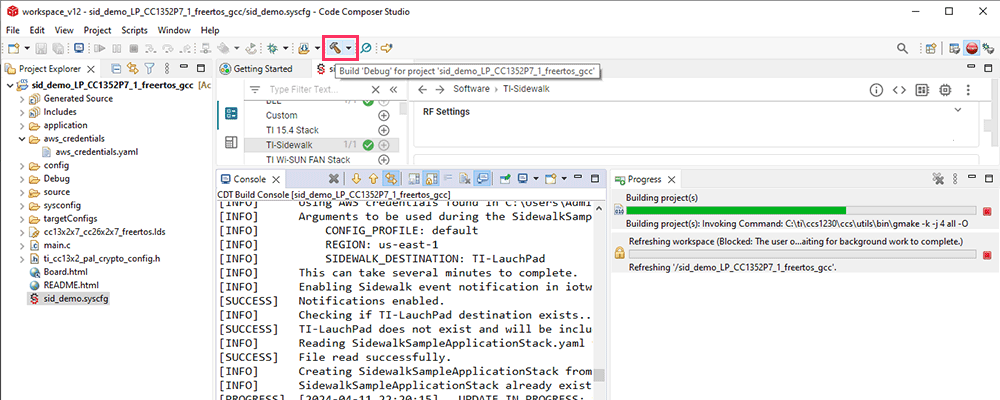This screenshot has height=400, width=1000.
Task: Collapse the SysConfig module list with the double chevron
Action: (393, 90)
